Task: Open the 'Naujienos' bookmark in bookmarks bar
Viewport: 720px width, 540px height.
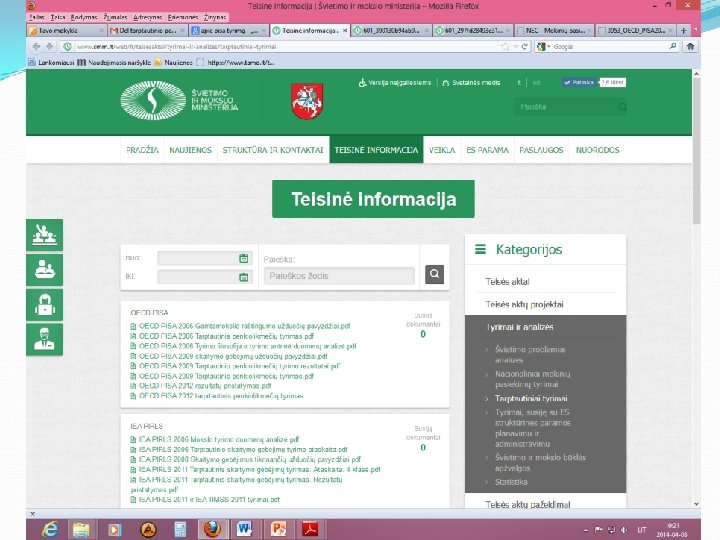Action: tap(173, 62)
